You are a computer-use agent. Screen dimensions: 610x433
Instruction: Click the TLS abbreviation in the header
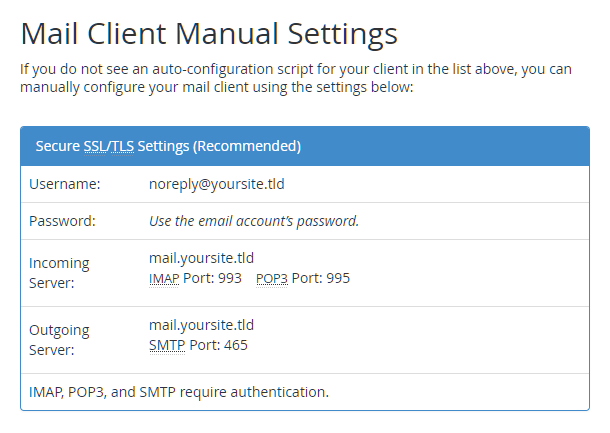122,146
